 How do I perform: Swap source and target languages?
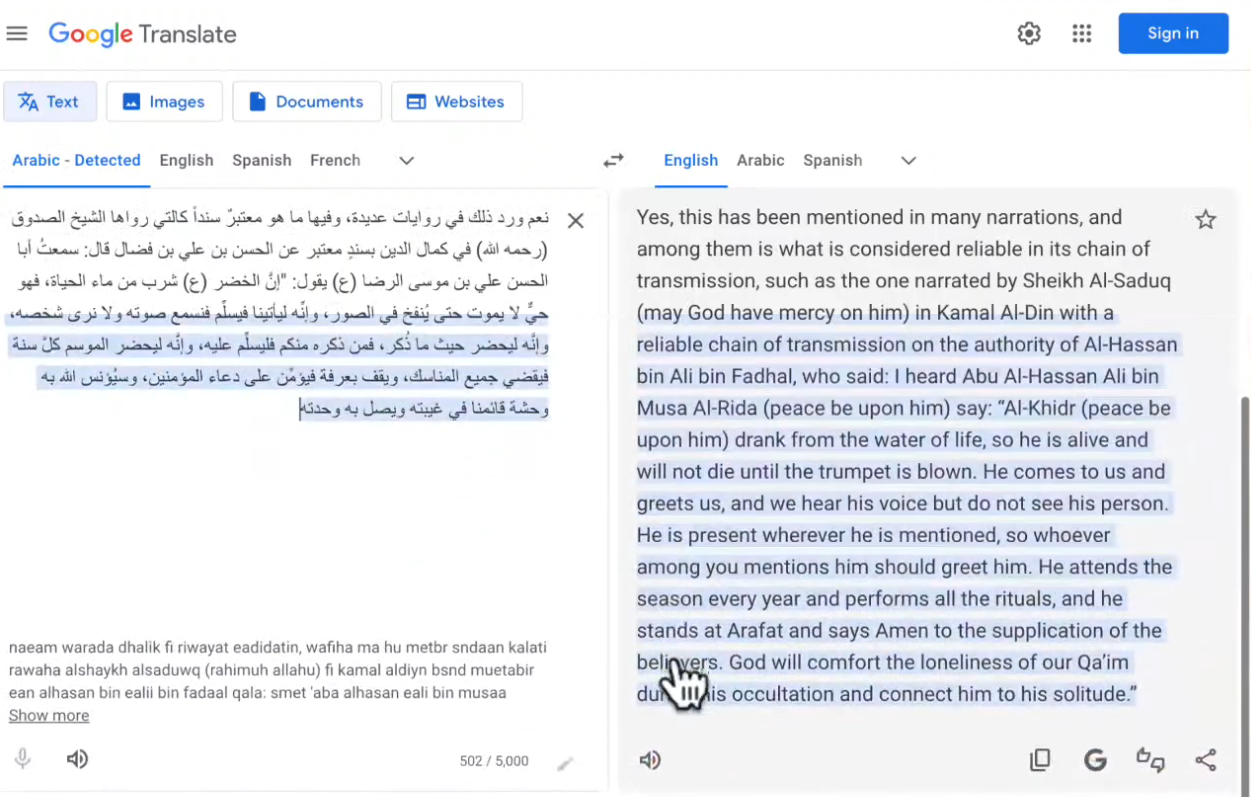[613, 160]
